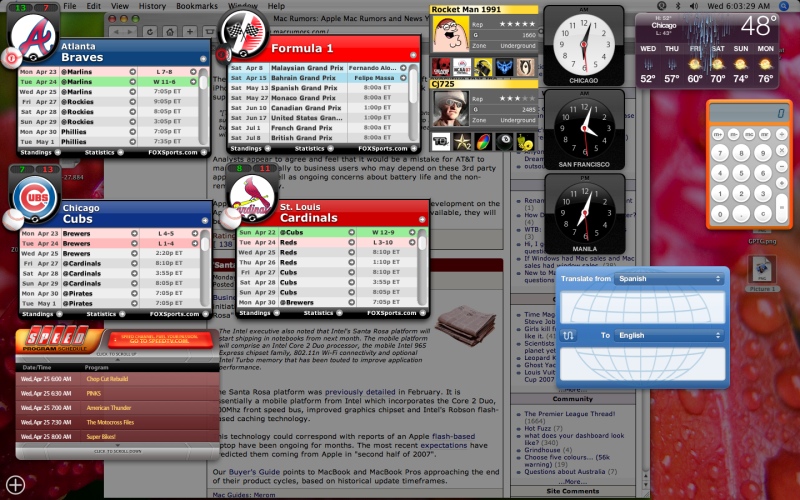Viewport: 800px width, 500px height.
Task: Open the previously detailed link in Safari
Action: (360, 392)
